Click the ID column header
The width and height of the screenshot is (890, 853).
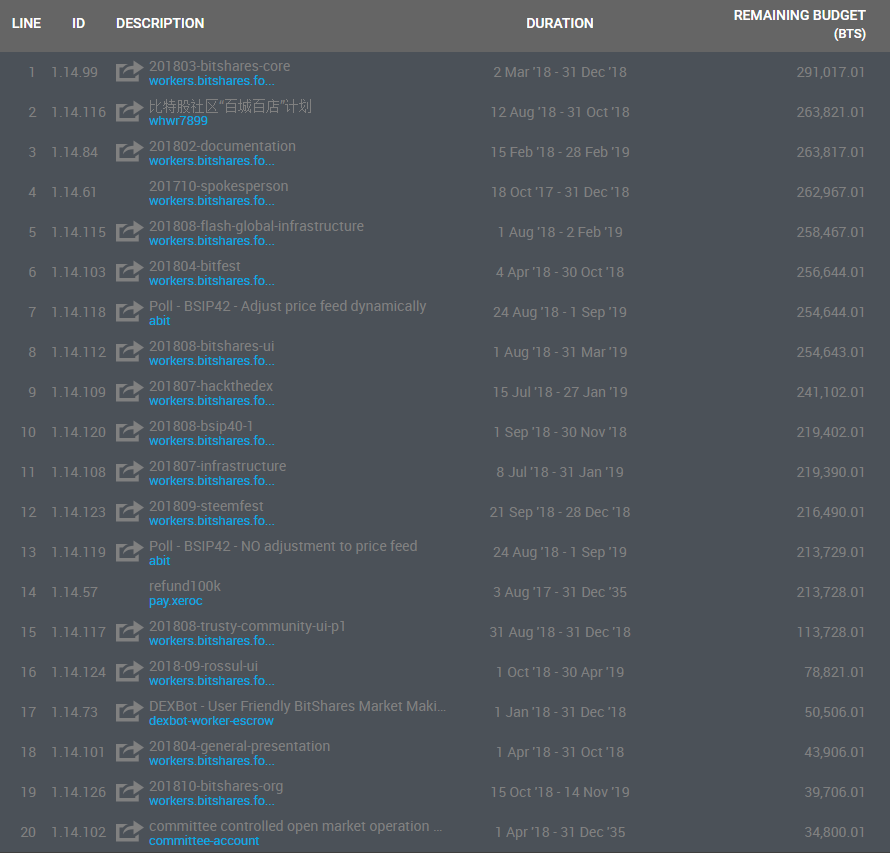(x=78, y=23)
